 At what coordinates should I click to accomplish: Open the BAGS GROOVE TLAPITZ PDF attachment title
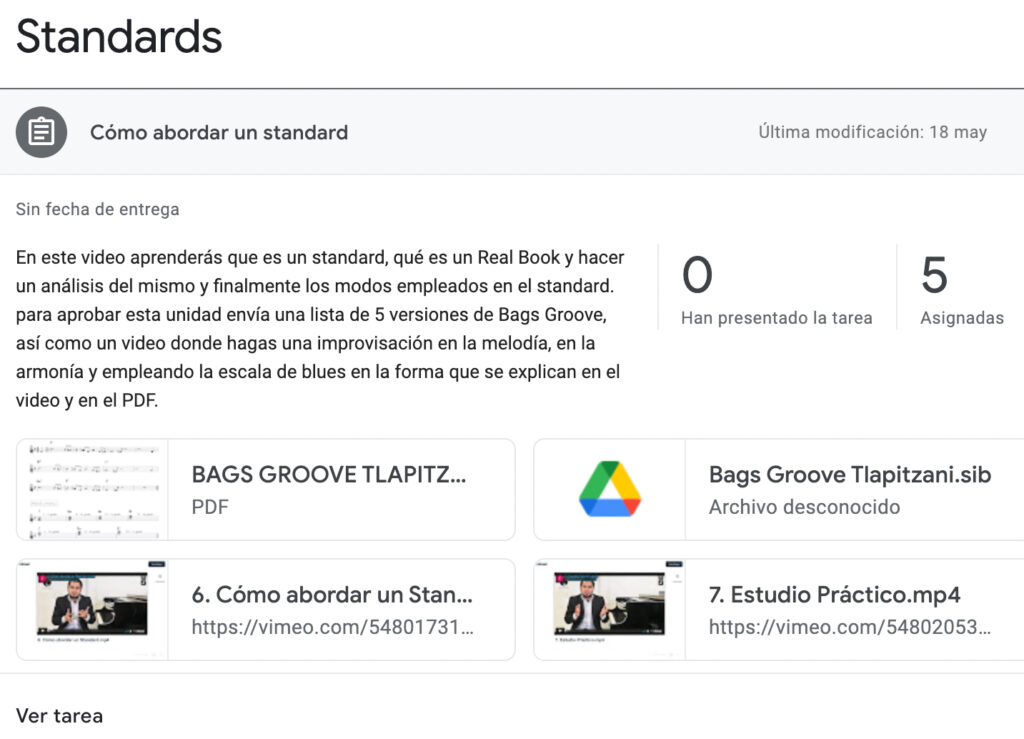(x=329, y=474)
